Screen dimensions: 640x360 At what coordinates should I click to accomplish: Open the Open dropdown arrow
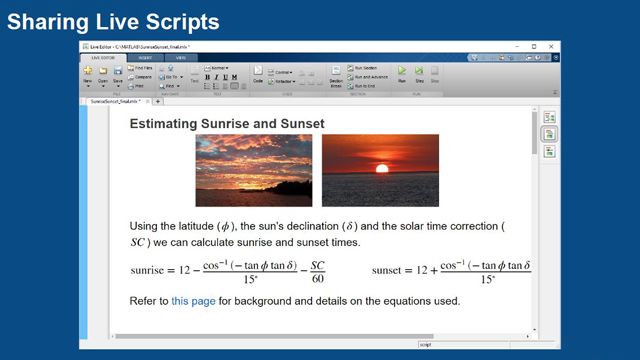[x=103, y=86]
